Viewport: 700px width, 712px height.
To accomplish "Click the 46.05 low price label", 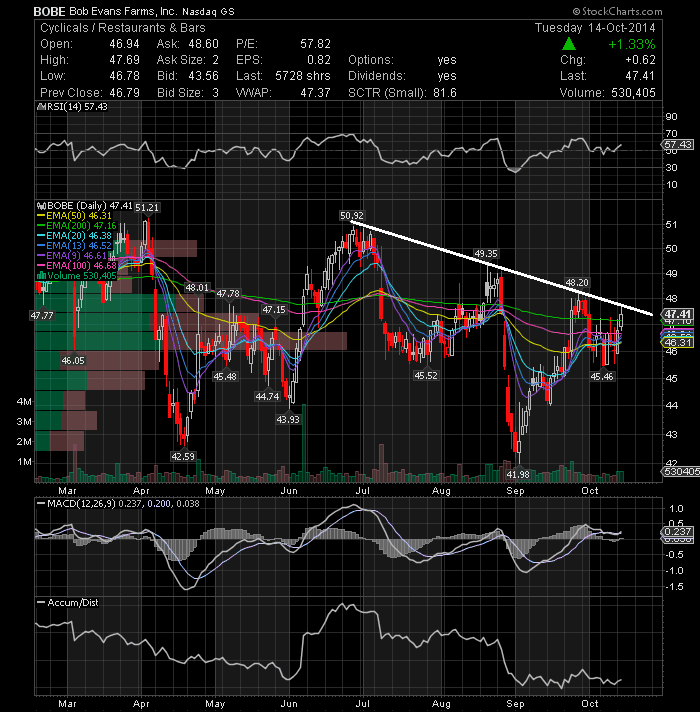I will 73,361.
